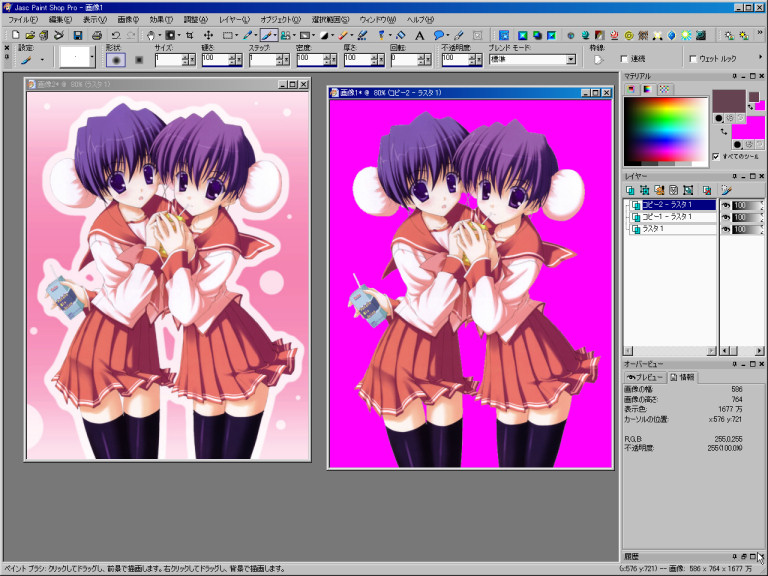Click the Undo arrow icon
The width and height of the screenshot is (768, 576).
click(x=116, y=35)
